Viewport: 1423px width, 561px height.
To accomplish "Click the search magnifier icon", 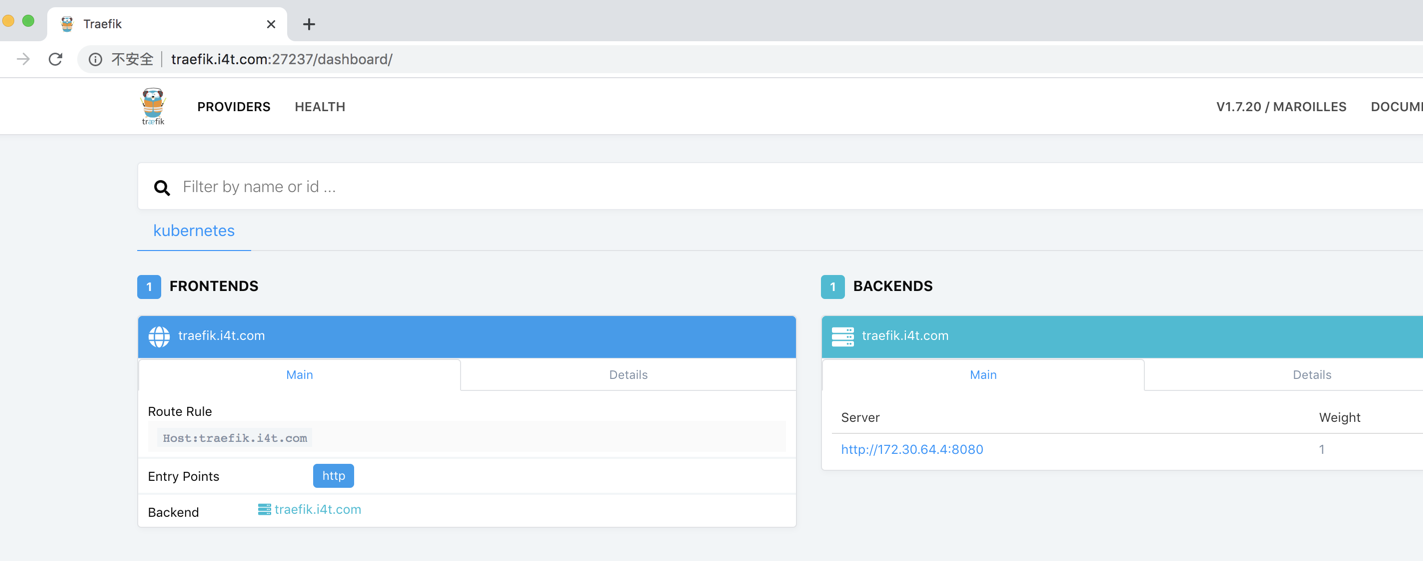I will 162,188.
